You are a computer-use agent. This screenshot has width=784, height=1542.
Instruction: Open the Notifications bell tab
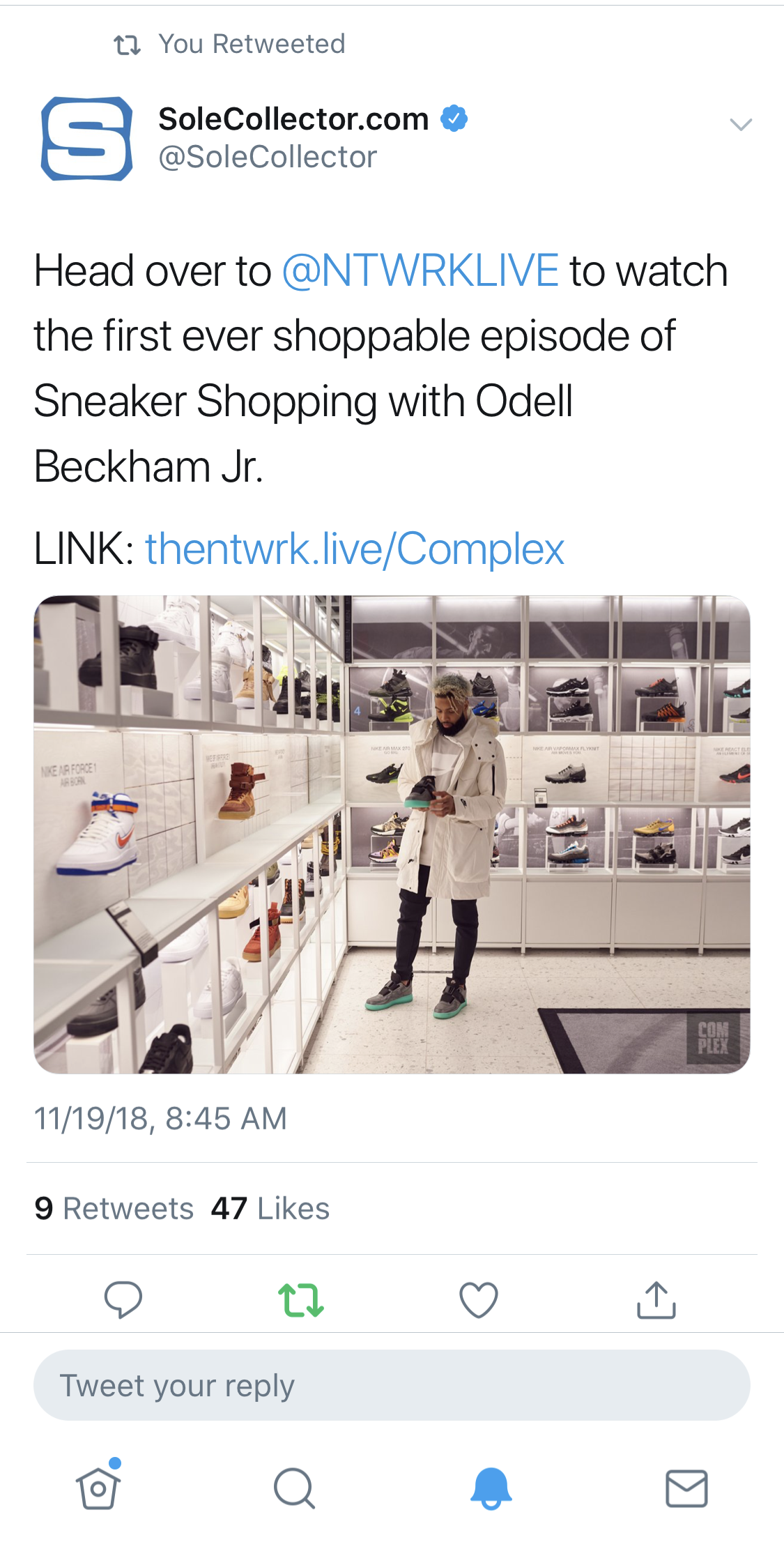pos(491,1488)
